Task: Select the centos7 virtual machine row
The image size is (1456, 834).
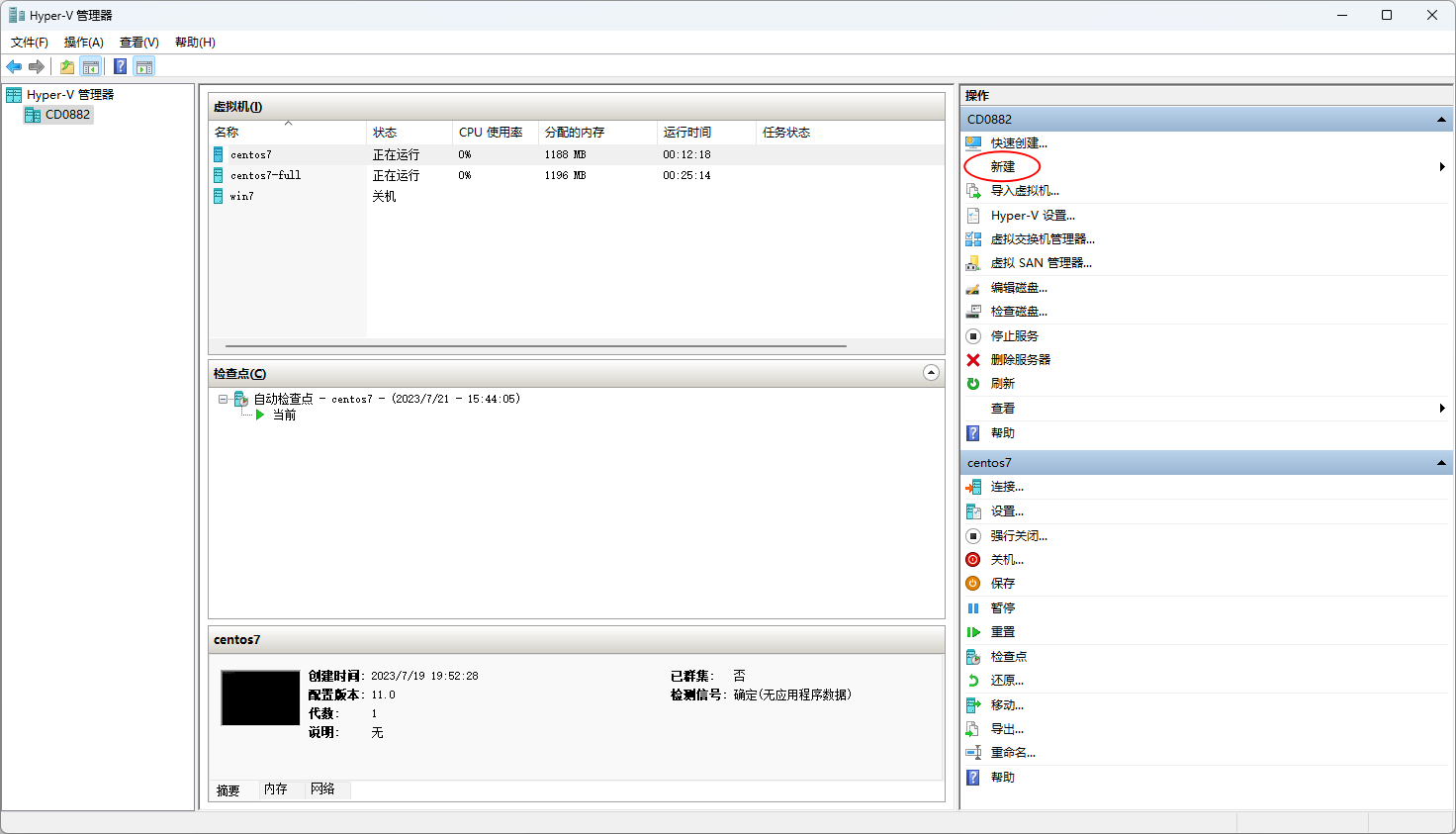Action: tap(577, 154)
